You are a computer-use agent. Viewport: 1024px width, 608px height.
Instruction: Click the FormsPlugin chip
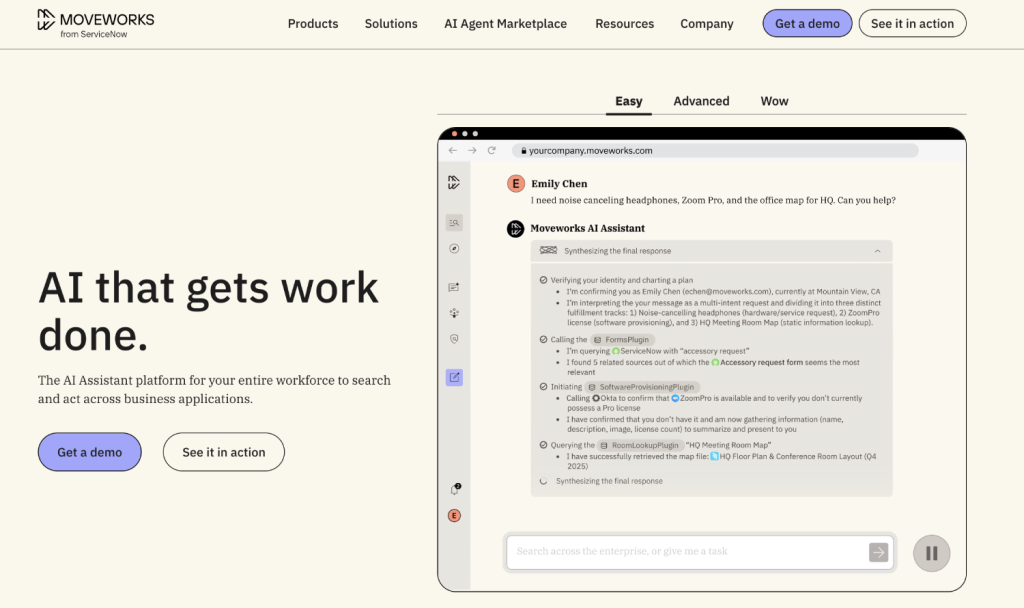[x=622, y=340]
